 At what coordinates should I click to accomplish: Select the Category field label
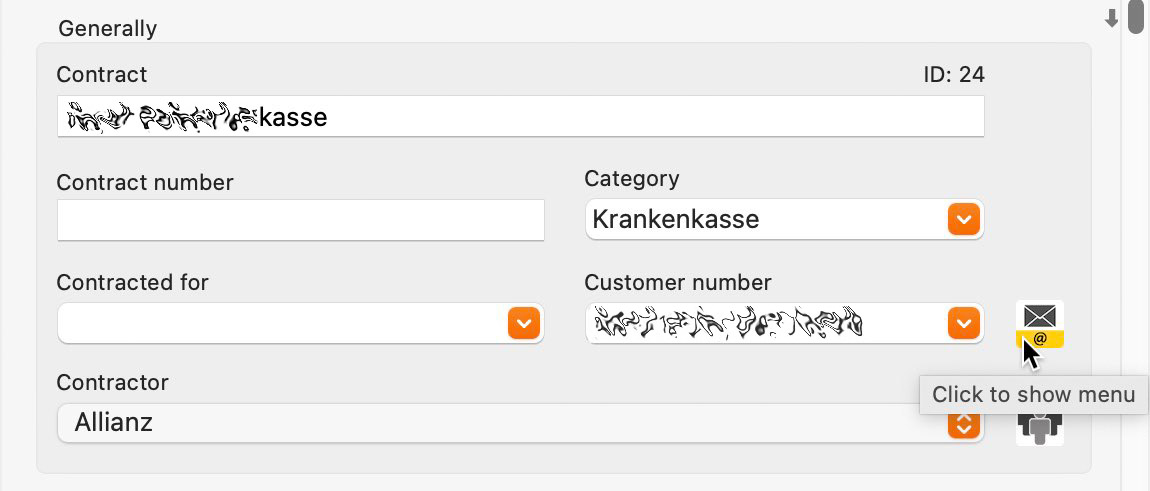point(631,178)
